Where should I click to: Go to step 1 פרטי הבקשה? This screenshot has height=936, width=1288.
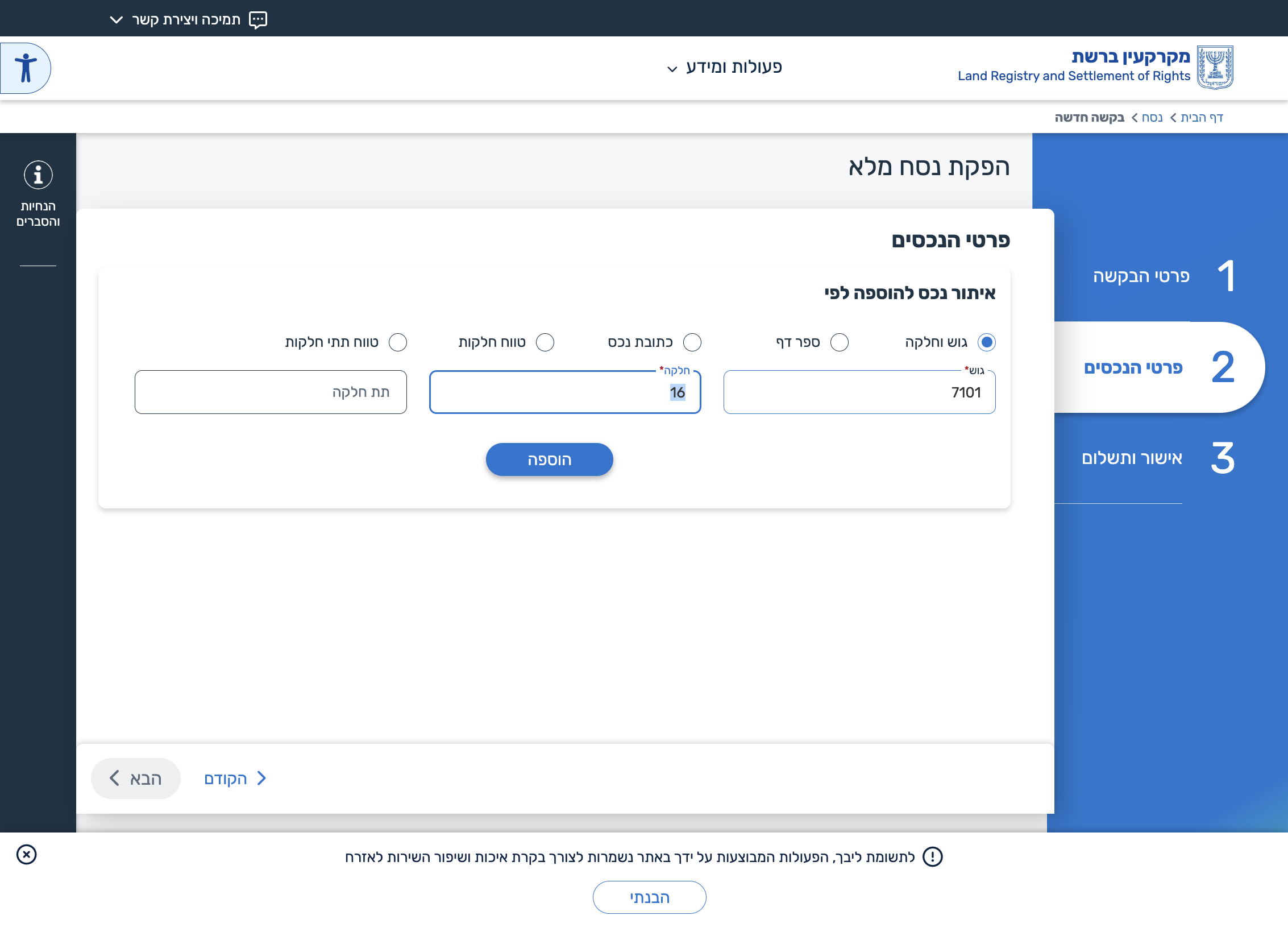pyautogui.click(x=1163, y=276)
